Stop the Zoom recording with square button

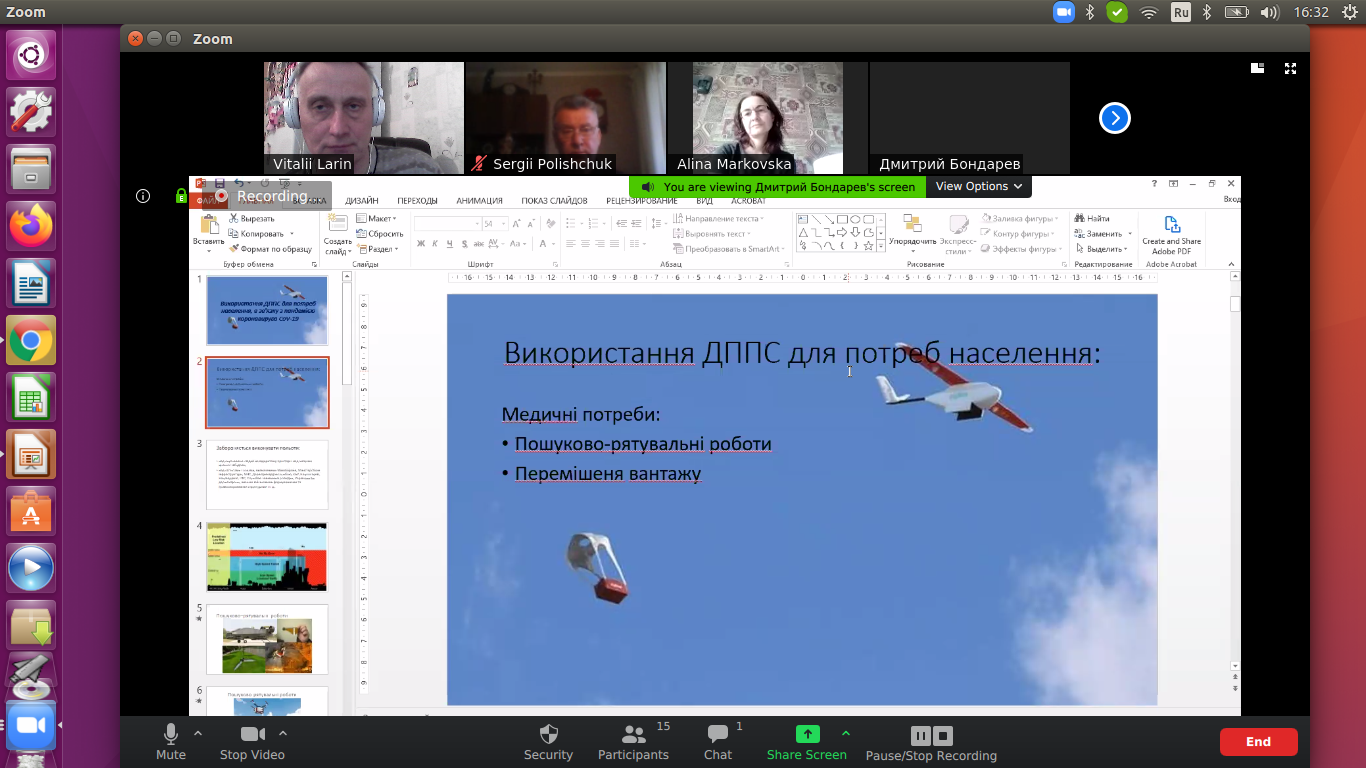point(943,735)
